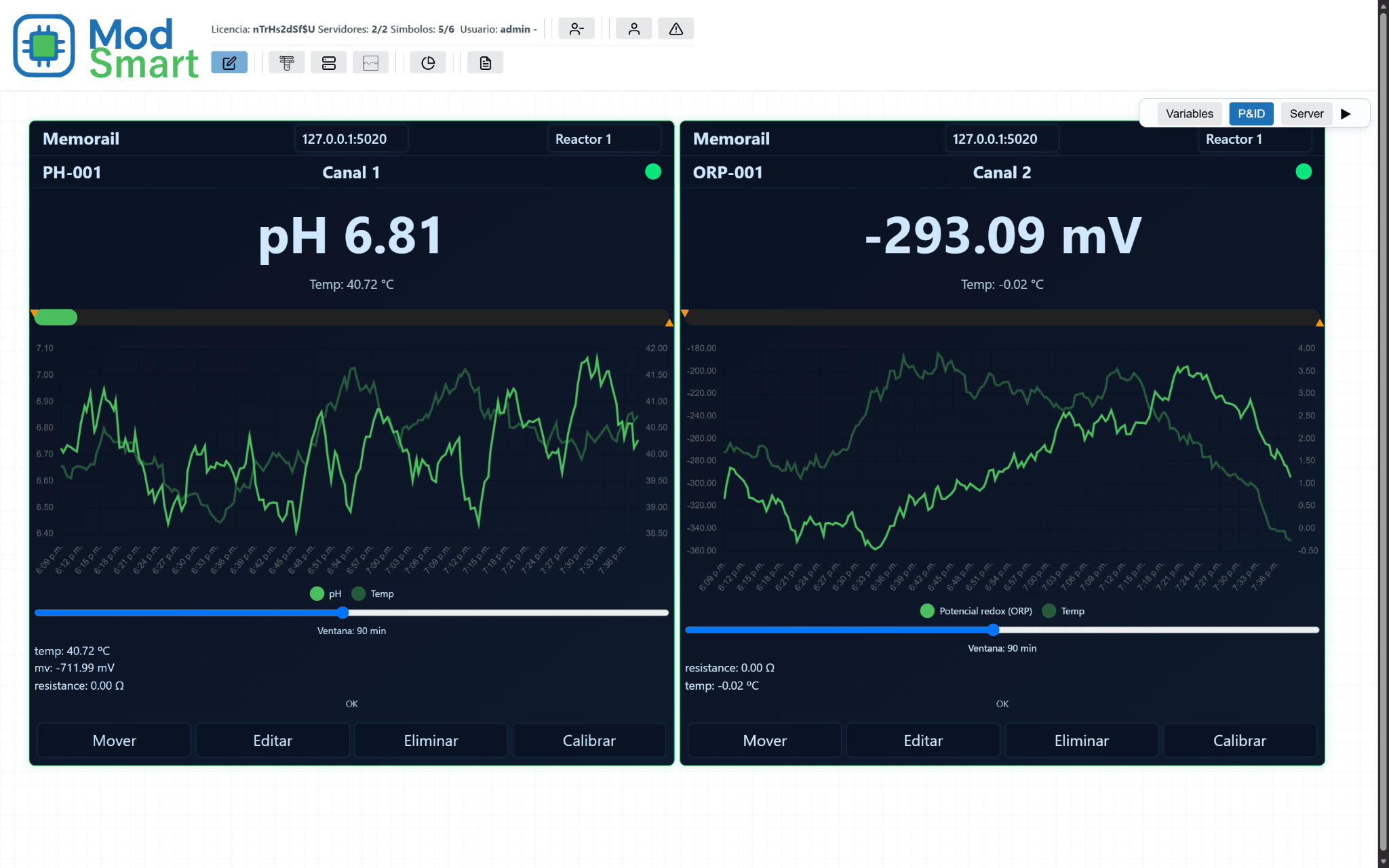Toggle Temp series in ORP-001 legend

tap(1063, 611)
